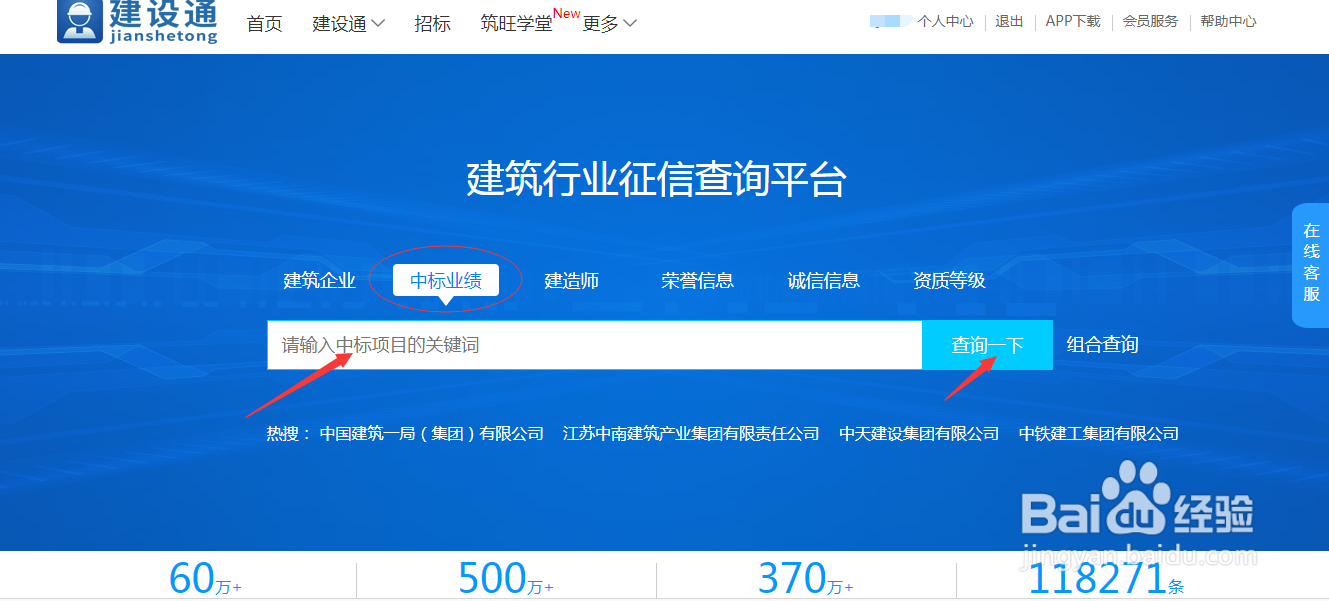Select the 诚信信息 tab

823,281
